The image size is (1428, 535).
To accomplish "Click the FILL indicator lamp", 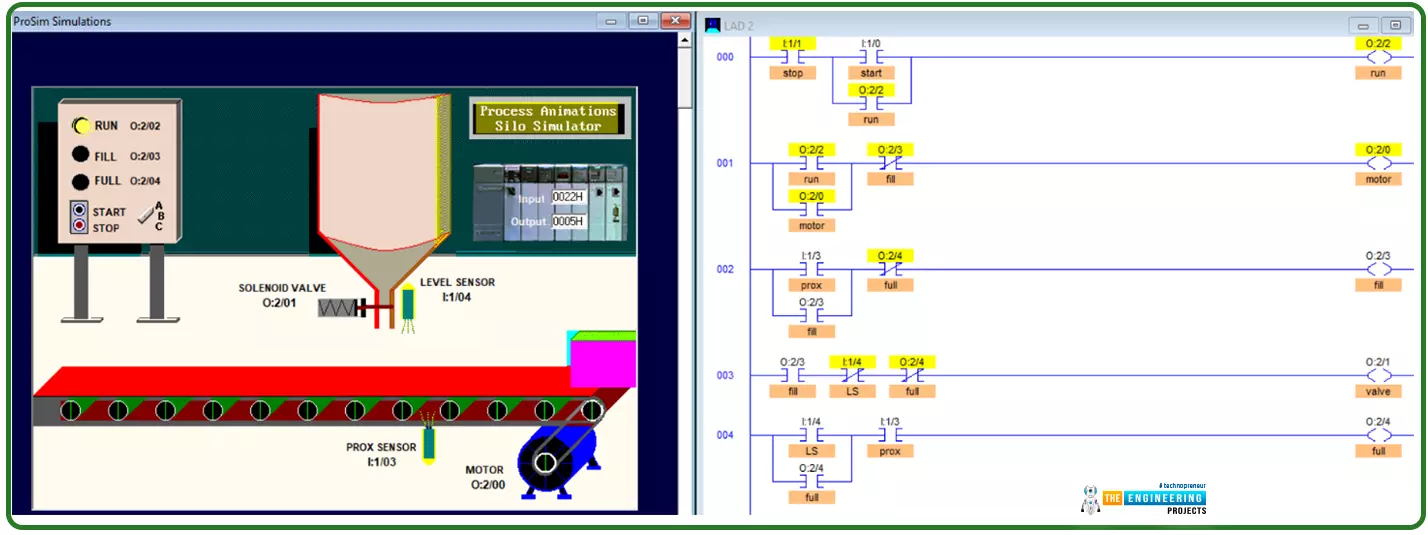I will [80, 155].
